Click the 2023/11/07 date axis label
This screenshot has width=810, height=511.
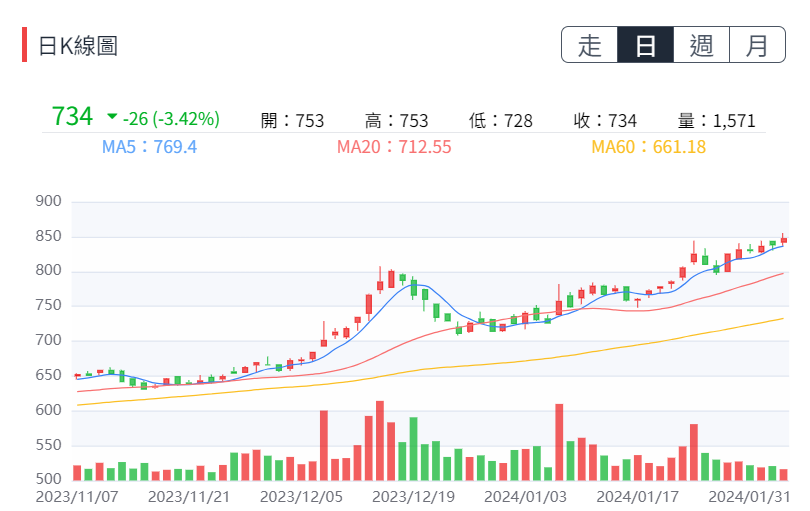click(x=77, y=495)
